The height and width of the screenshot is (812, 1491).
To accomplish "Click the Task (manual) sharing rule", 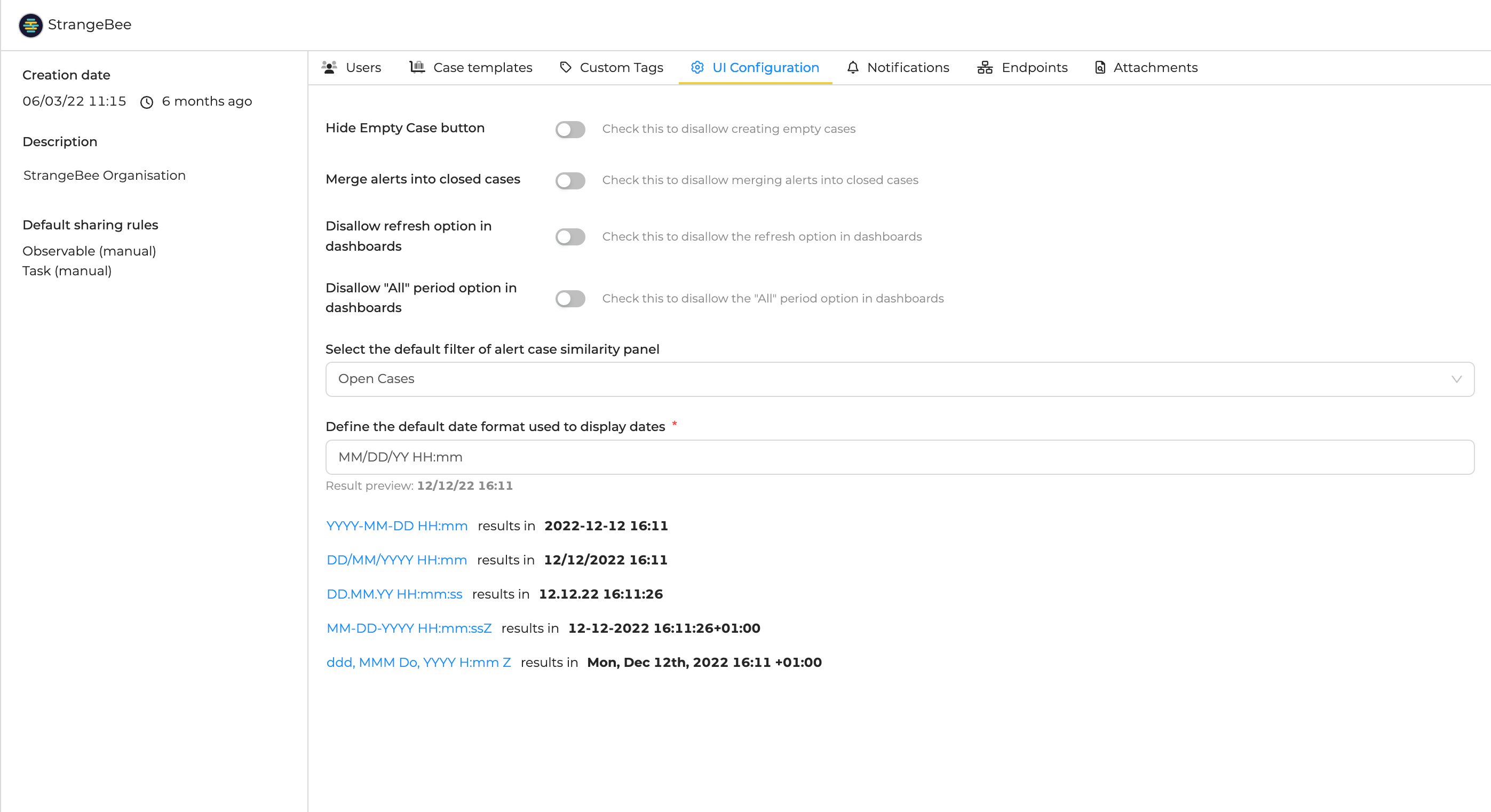I will pos(67,271).
